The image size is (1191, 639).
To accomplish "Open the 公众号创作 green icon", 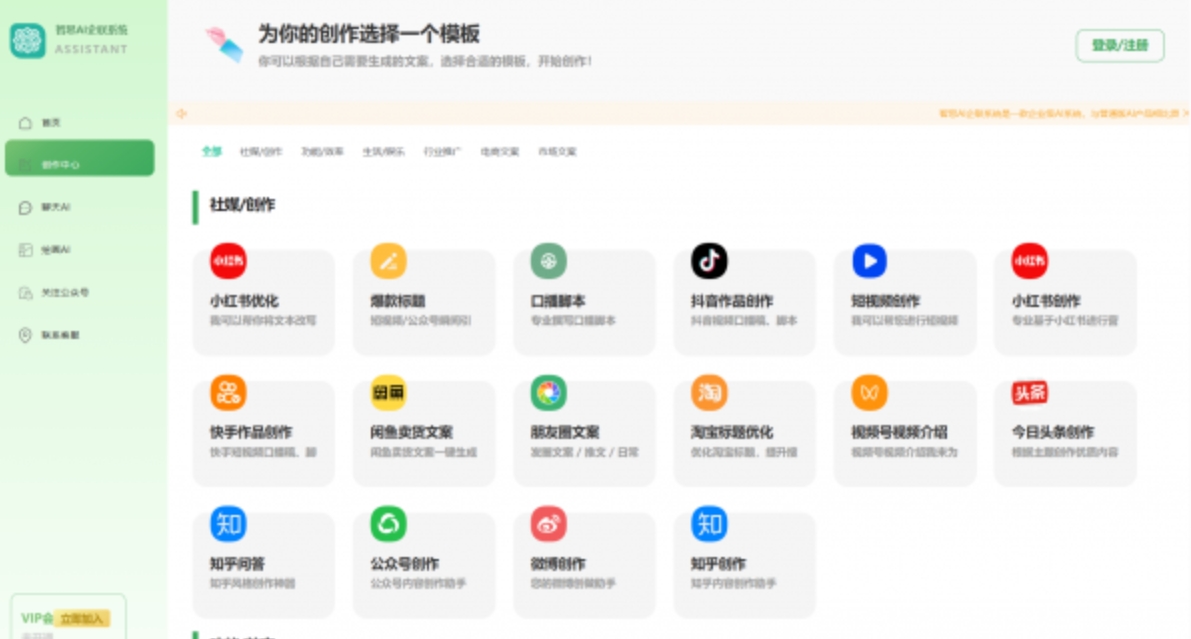I will pos(388,524).
